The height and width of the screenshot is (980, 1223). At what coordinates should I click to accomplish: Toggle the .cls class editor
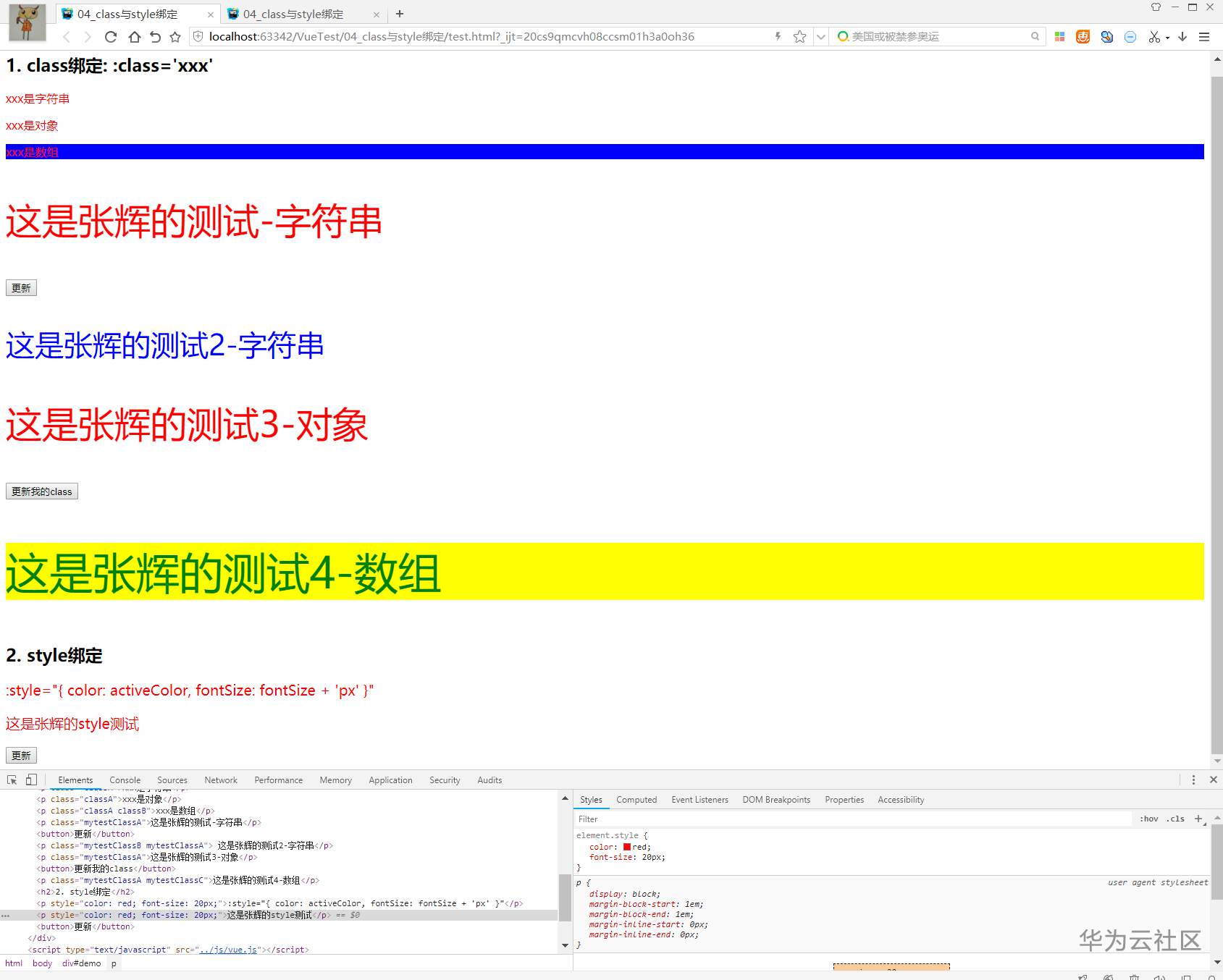pyautogui.click(x=1175, y=819)
